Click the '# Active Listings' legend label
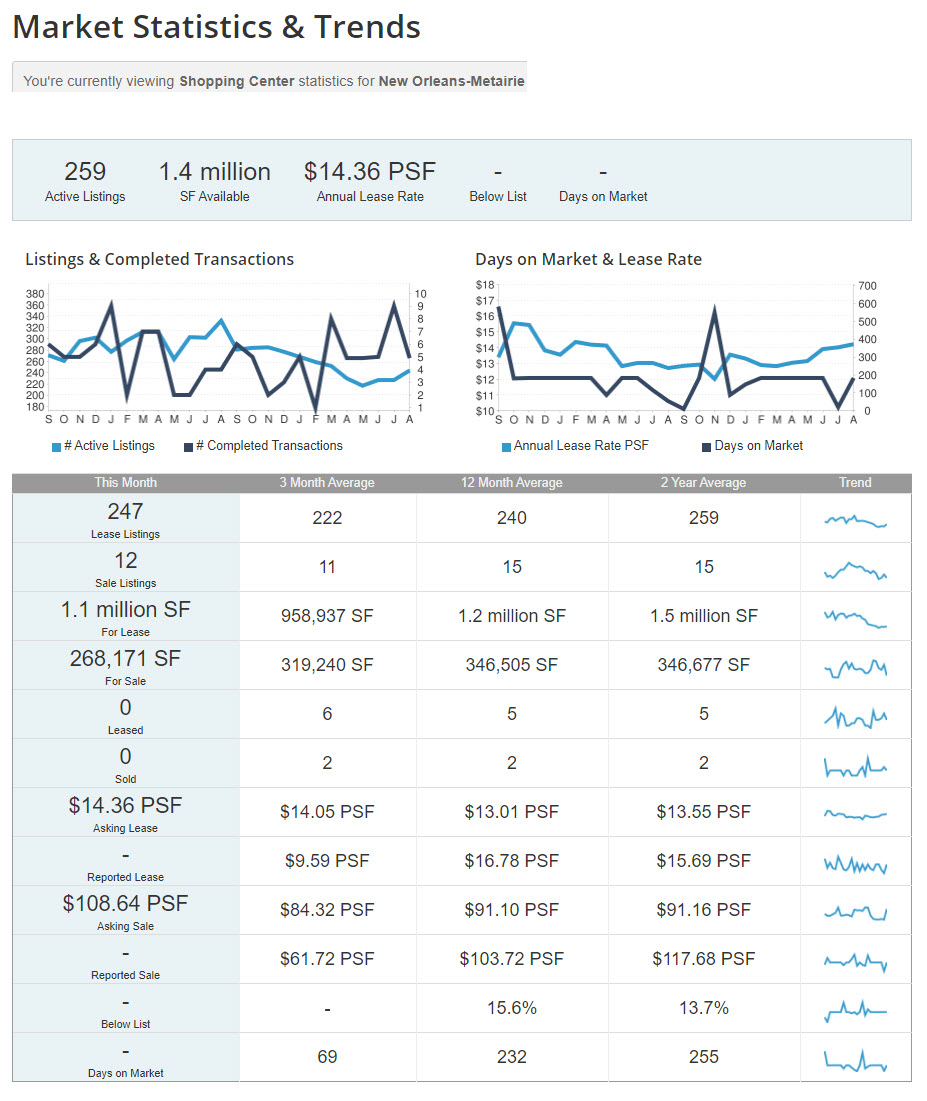Viewport: 927px width, 1101px height. 110,446
